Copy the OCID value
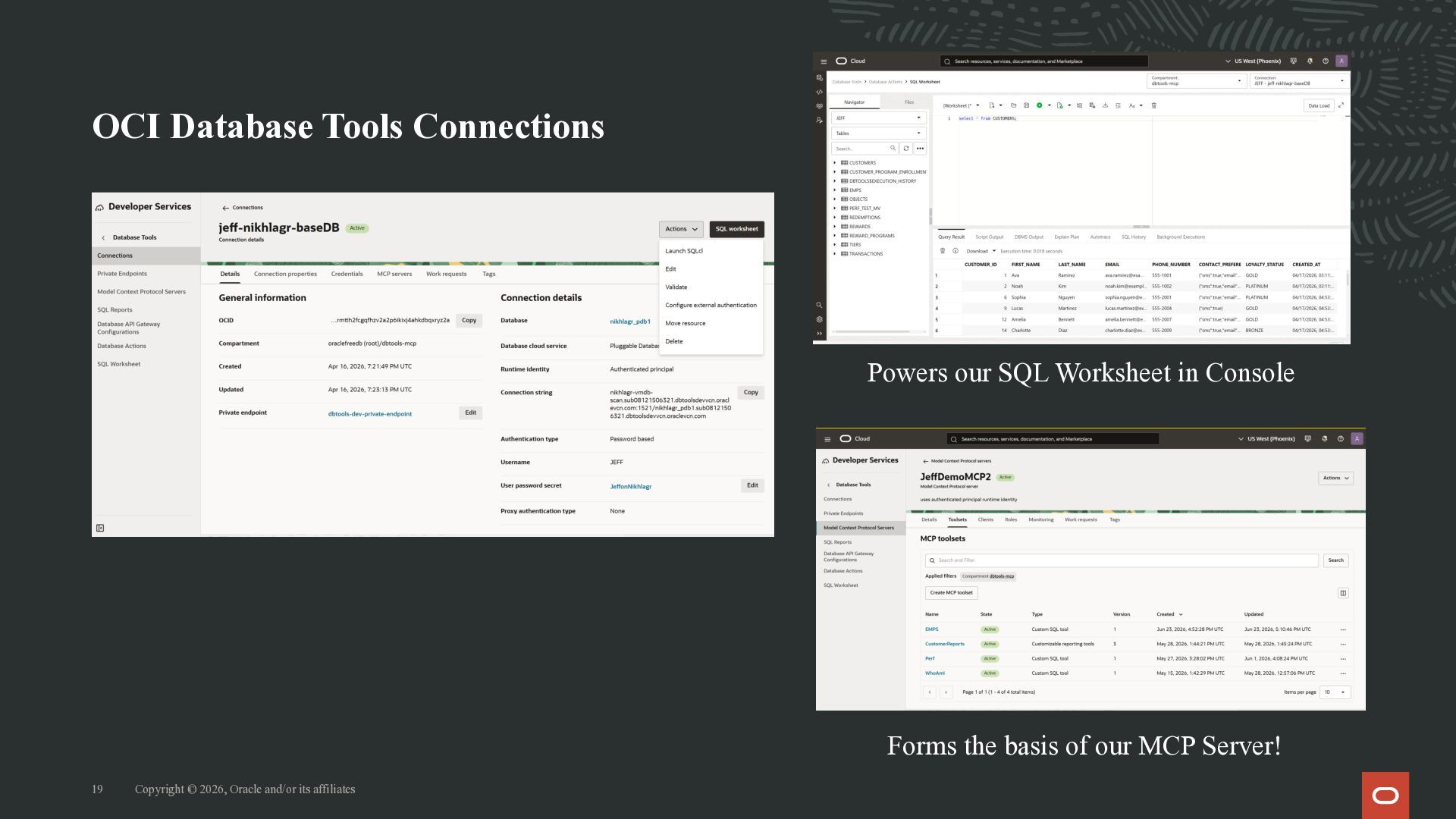 click(469, 321)
